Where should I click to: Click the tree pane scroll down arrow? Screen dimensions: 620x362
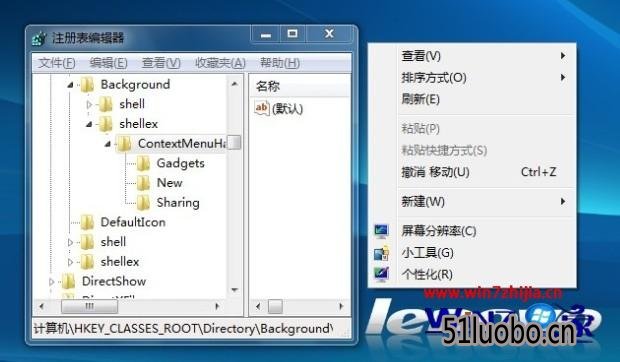tap(234, 290)
